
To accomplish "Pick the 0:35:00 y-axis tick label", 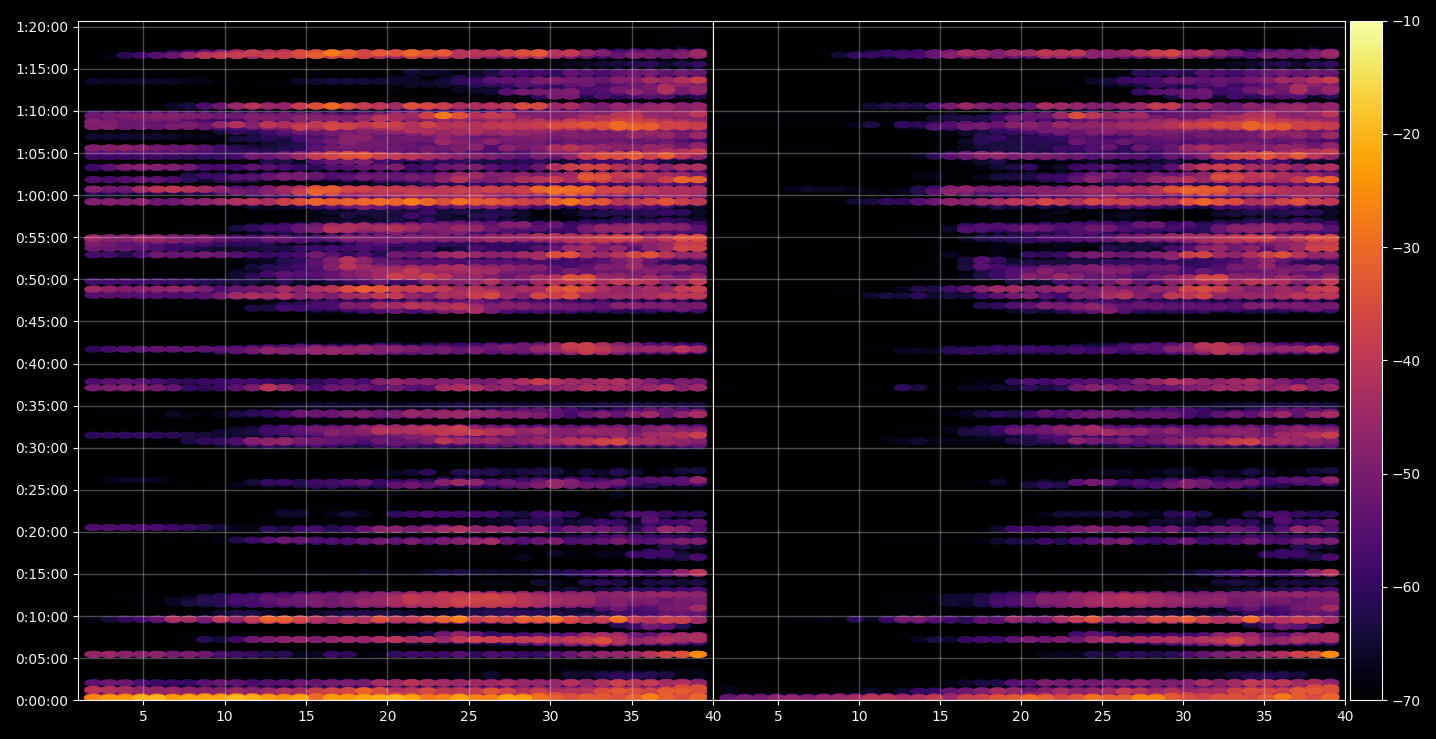I will [42, 406].
